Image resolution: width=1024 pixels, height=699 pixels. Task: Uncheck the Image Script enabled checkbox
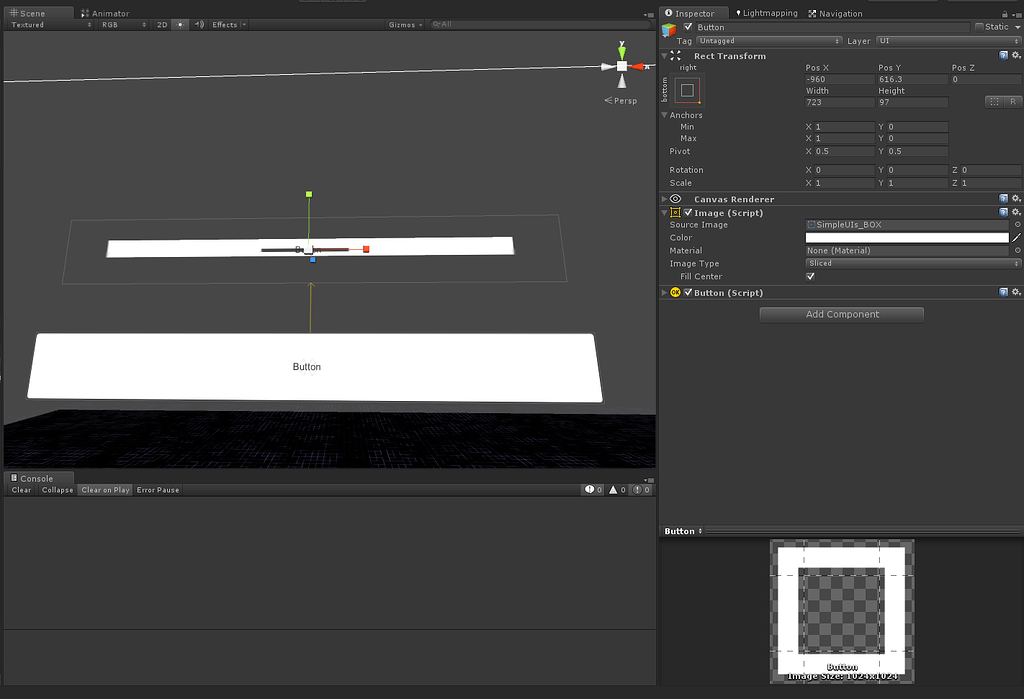click(x=686, y=212)
